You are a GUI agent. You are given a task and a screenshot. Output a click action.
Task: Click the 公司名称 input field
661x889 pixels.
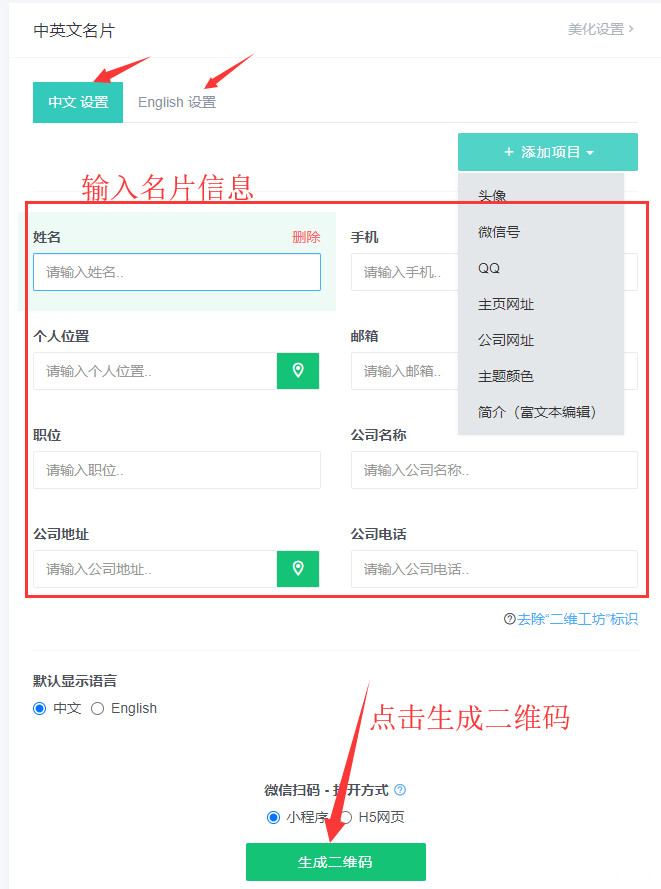click(494, 470)
